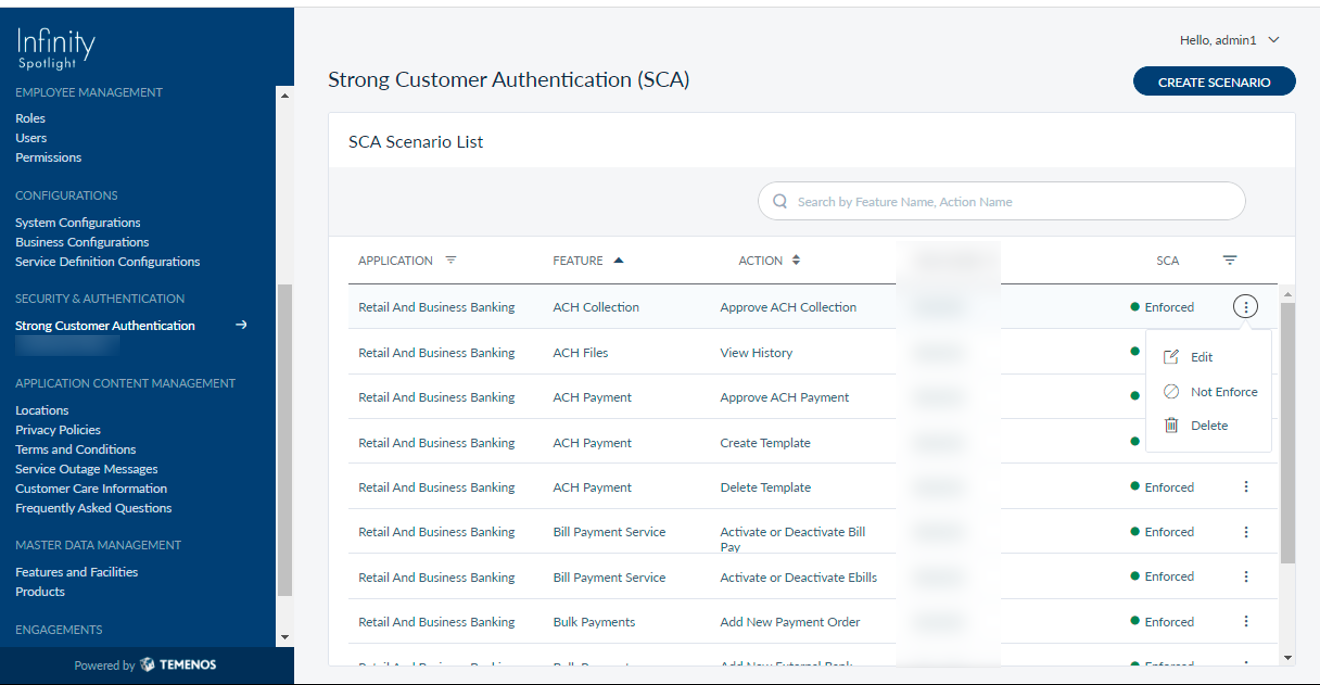The height and width of the screenshot is (685, 1320).
Task: Select Delete from the context menu
Action: [1208, 426]
